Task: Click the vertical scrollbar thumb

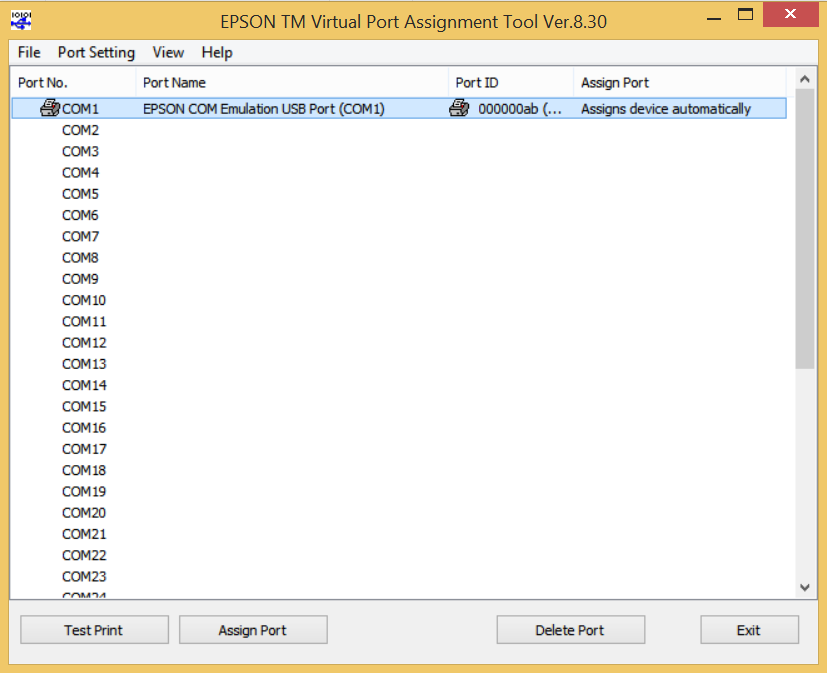Action: pos(805,229)
